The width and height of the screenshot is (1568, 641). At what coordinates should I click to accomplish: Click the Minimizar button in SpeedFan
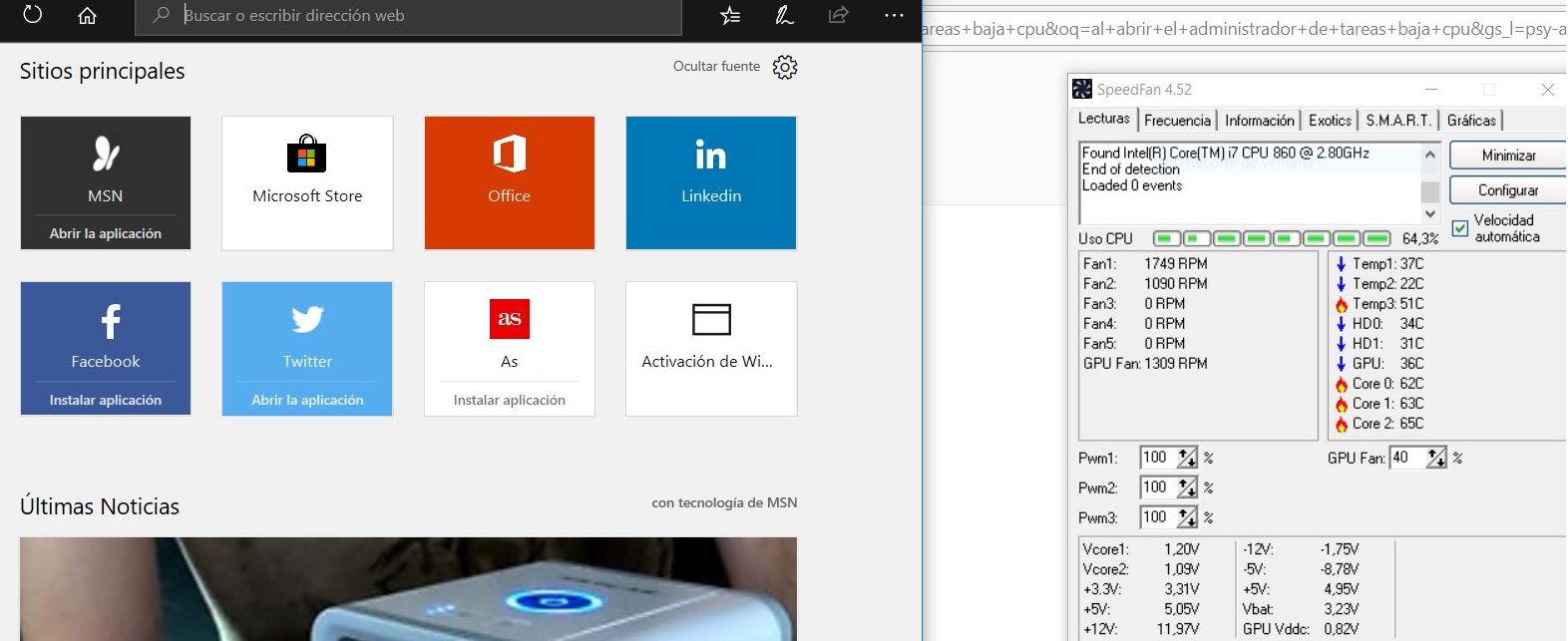pos(1508,156)
